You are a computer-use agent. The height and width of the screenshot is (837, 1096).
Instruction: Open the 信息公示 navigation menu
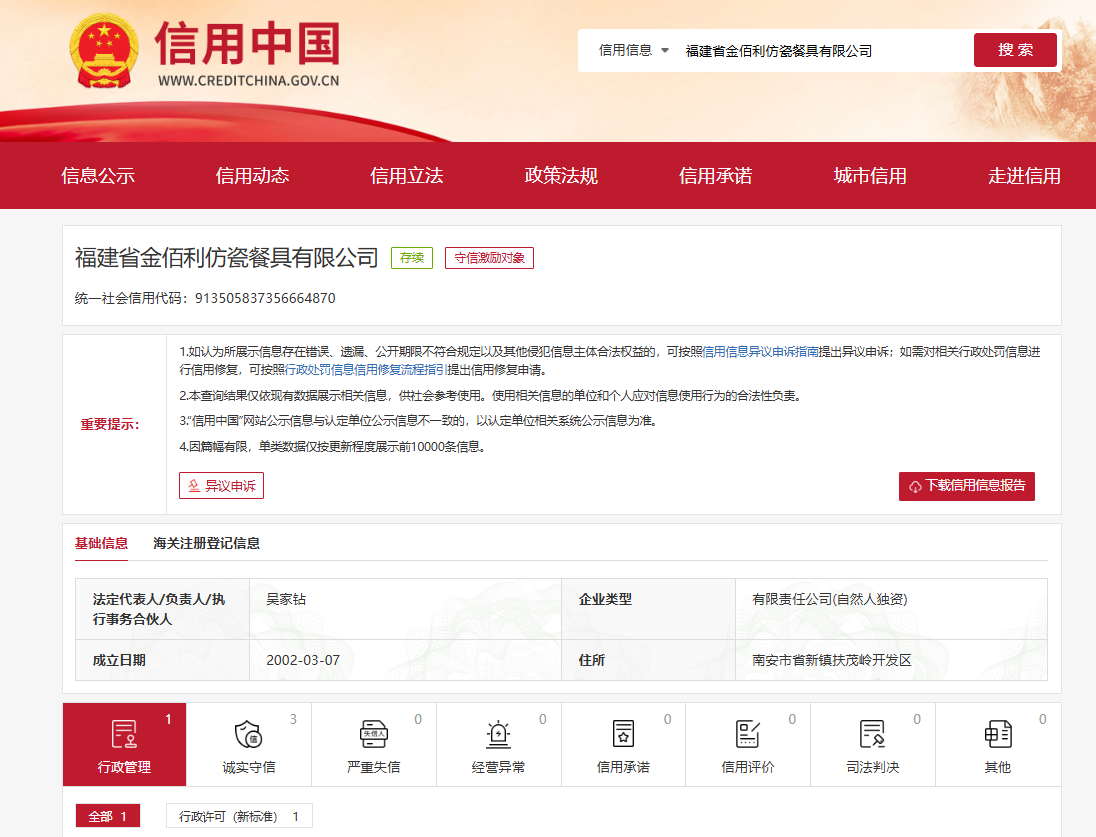(x=98, y=176)
